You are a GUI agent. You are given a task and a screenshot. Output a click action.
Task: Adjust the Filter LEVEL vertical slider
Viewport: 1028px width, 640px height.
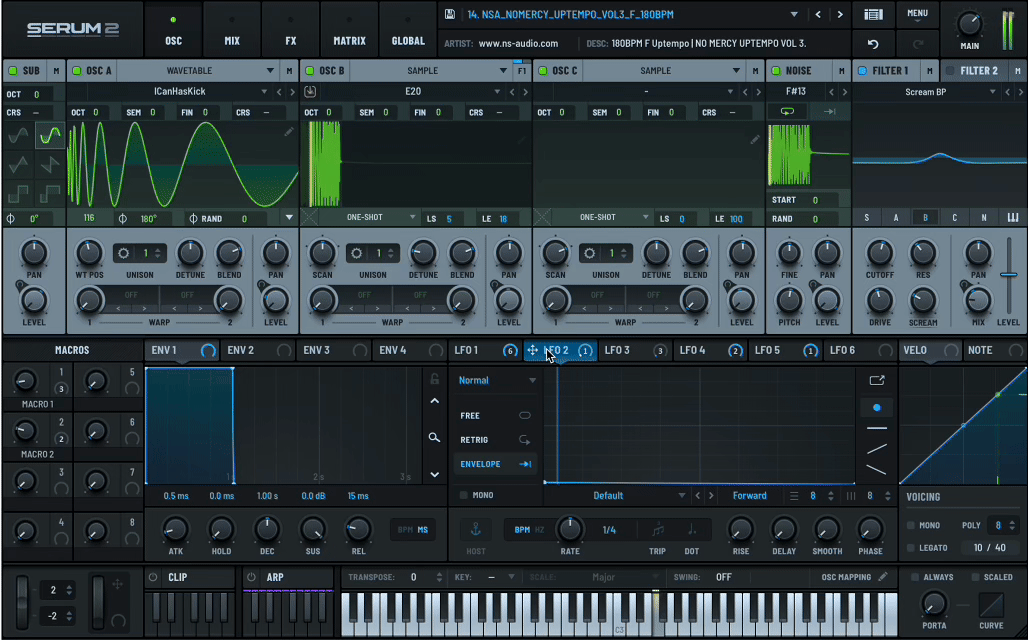(x=1008, y=275)
